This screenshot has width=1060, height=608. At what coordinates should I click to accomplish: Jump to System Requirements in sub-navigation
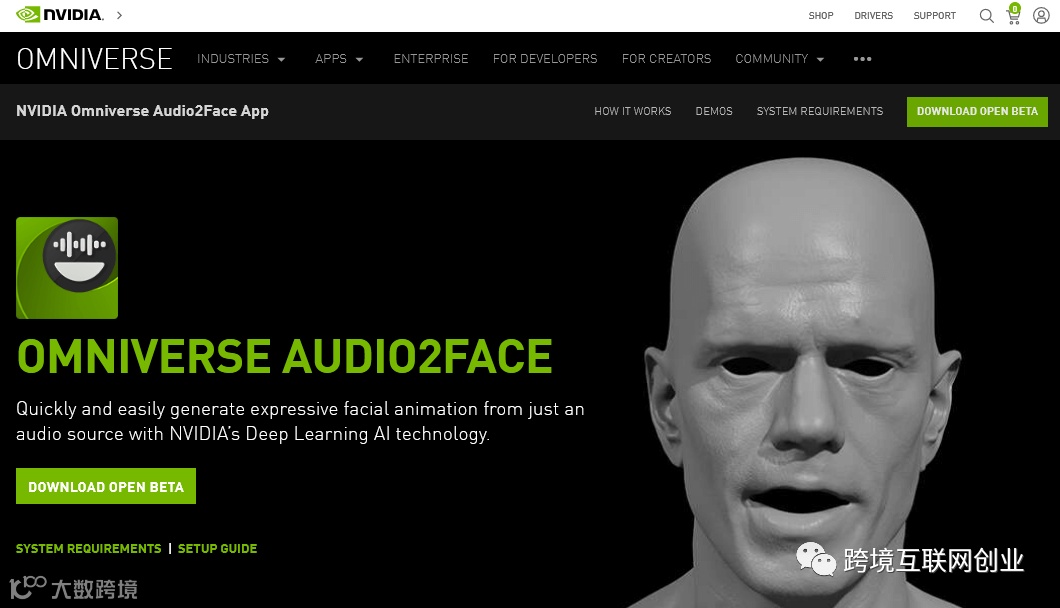tap(819, 111)
